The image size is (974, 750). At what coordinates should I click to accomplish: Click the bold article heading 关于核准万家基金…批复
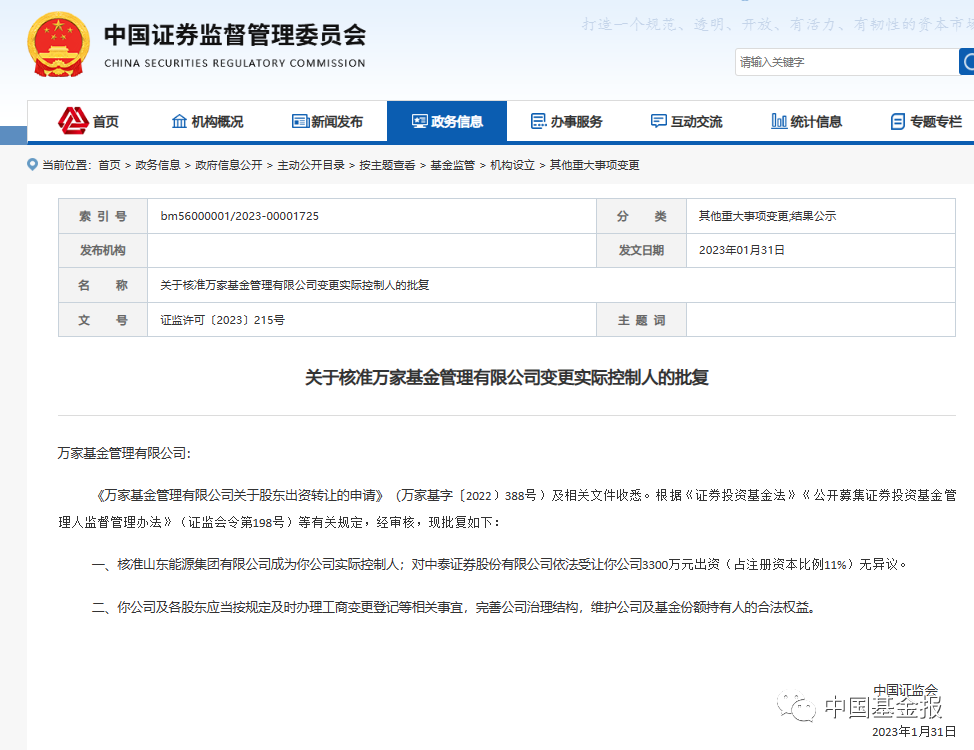[506, 377]
